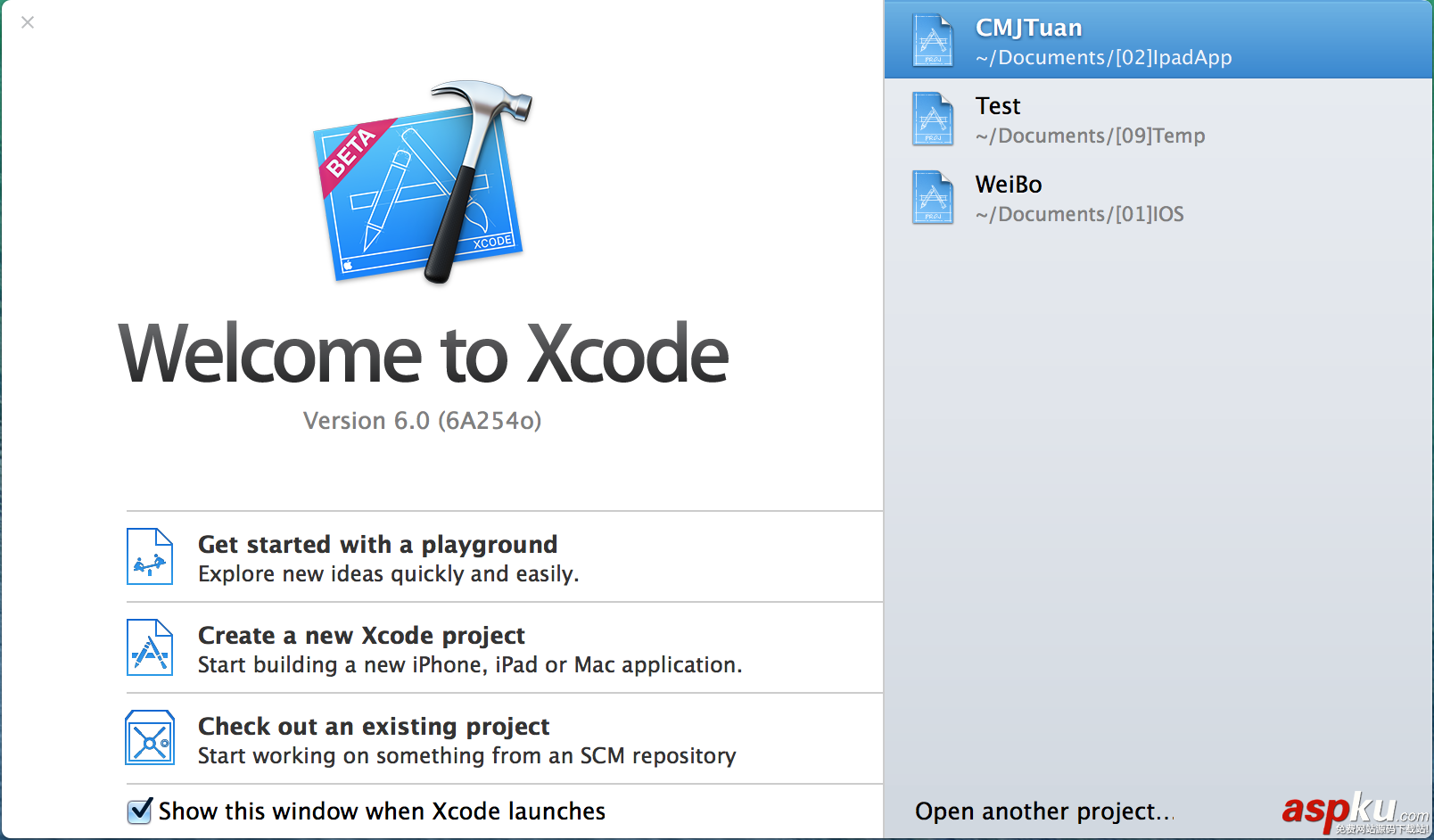Open another project from the link
This screenshot has height=840, width=1434.
(1043, 811)
